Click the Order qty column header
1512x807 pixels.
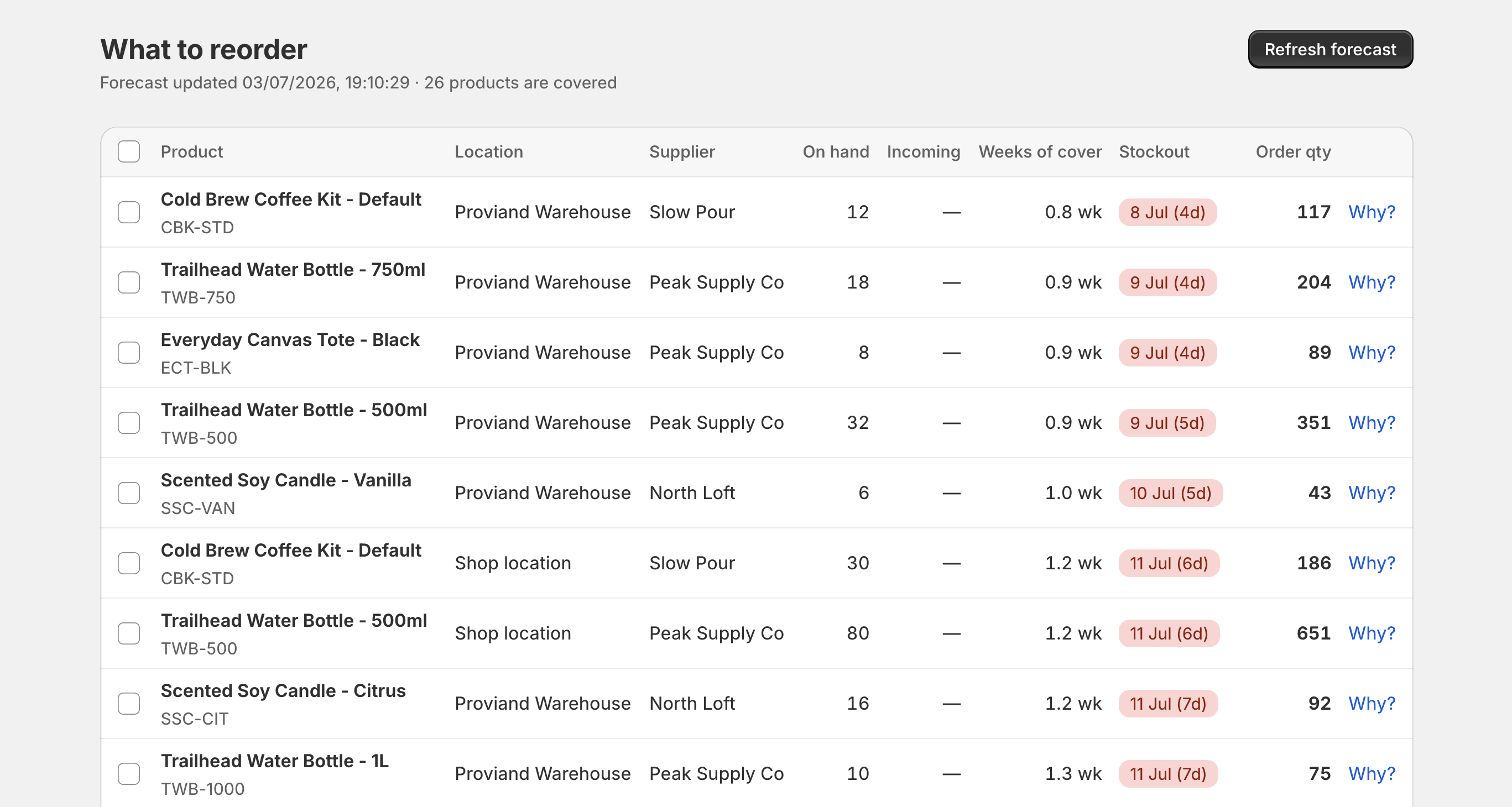[1293, 152]
